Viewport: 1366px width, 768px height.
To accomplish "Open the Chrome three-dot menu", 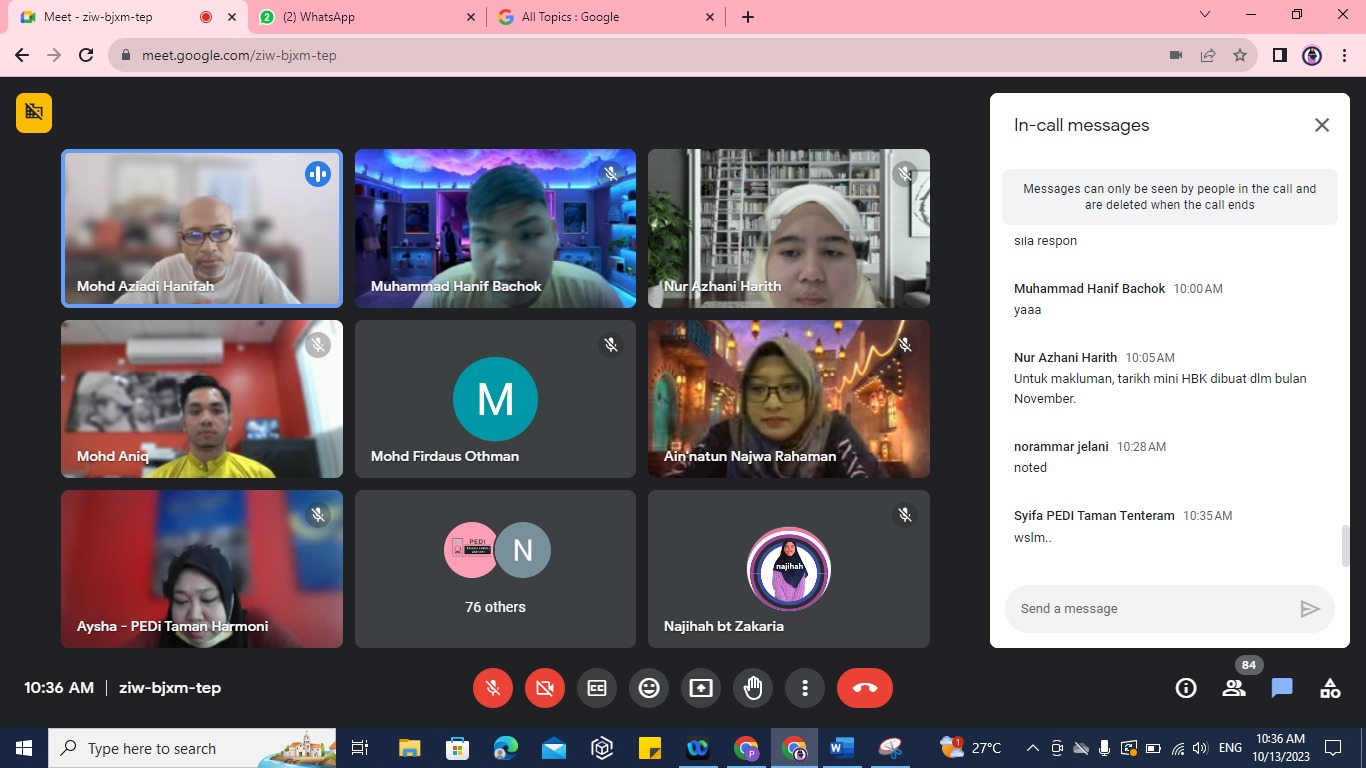I will [1344, 56].
